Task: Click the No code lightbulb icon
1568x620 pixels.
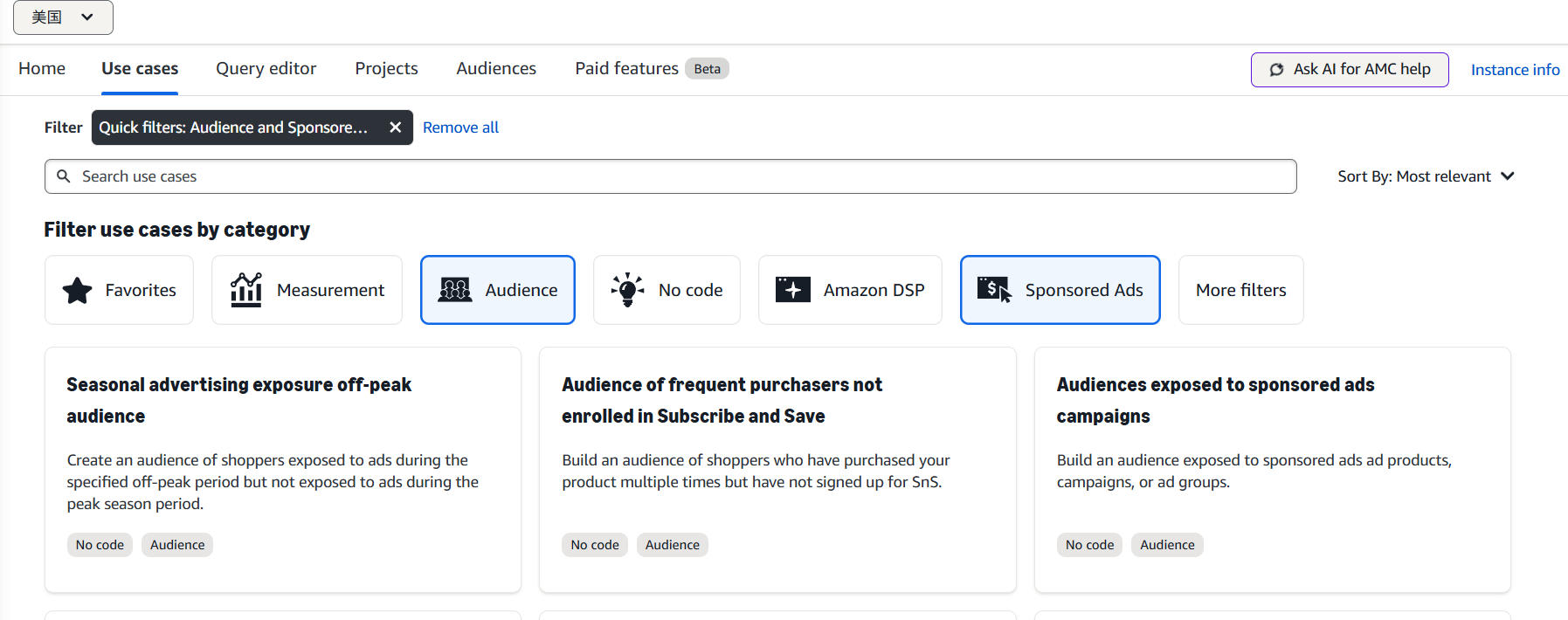Action: coord(627,290)
